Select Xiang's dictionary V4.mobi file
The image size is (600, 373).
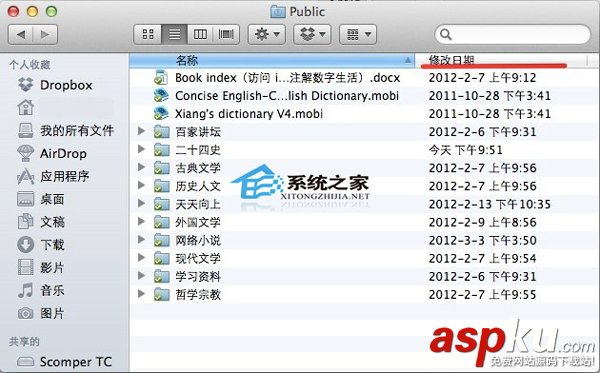(x=249, y=114)
